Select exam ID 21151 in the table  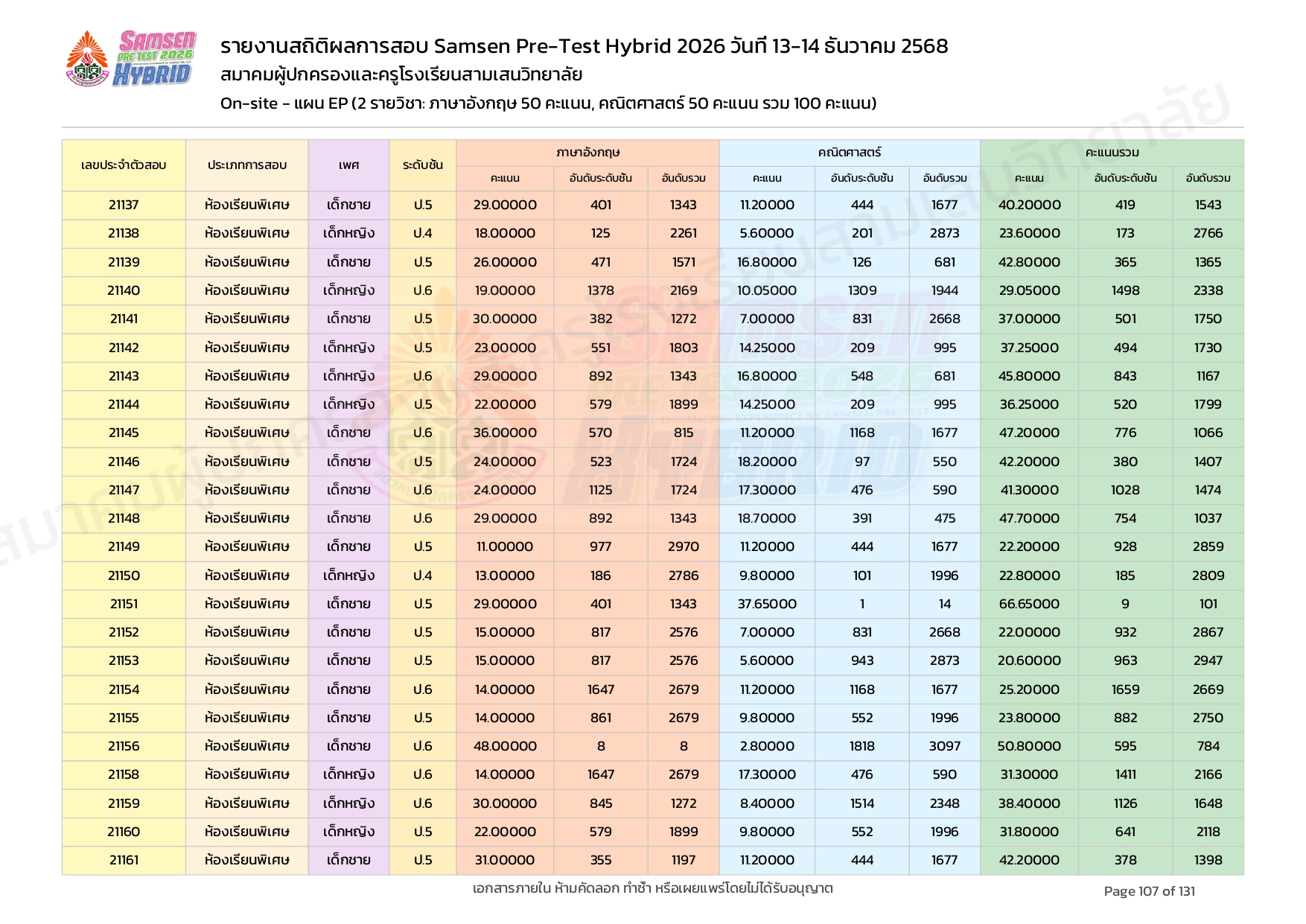[x=124, y=604]
